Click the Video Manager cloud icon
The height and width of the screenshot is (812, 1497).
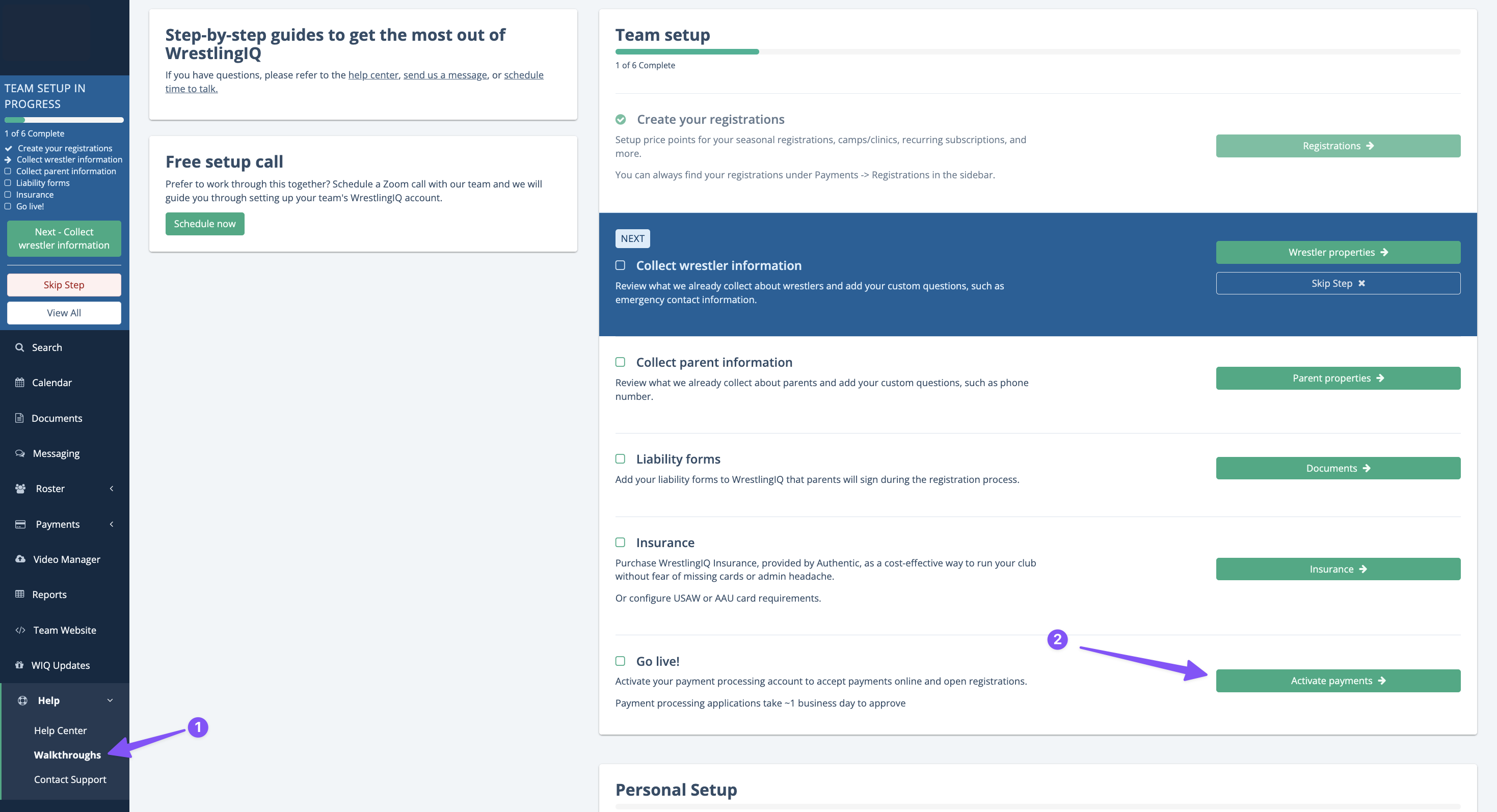click(20, 559)
